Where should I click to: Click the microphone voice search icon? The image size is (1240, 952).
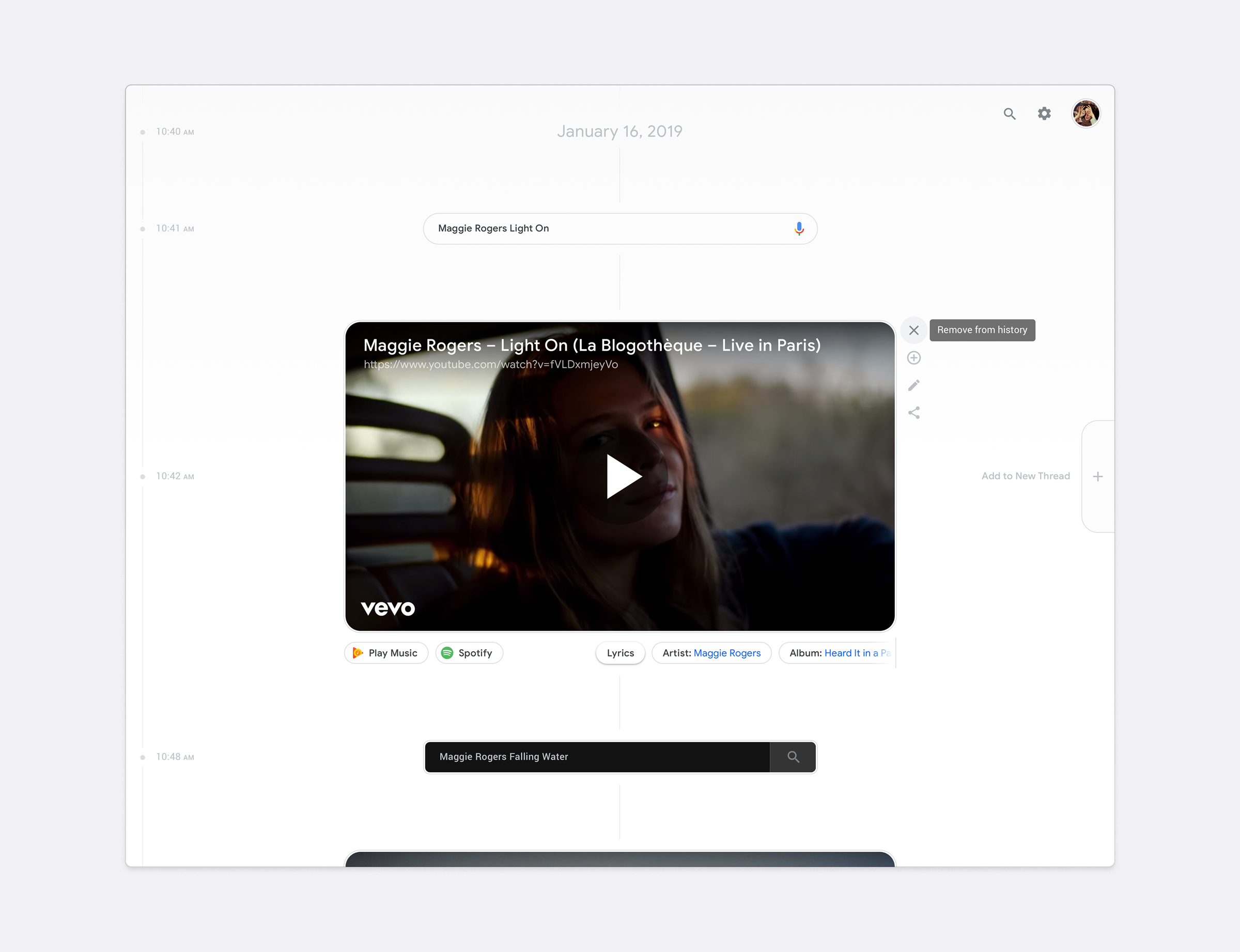(x=799, y=228)
